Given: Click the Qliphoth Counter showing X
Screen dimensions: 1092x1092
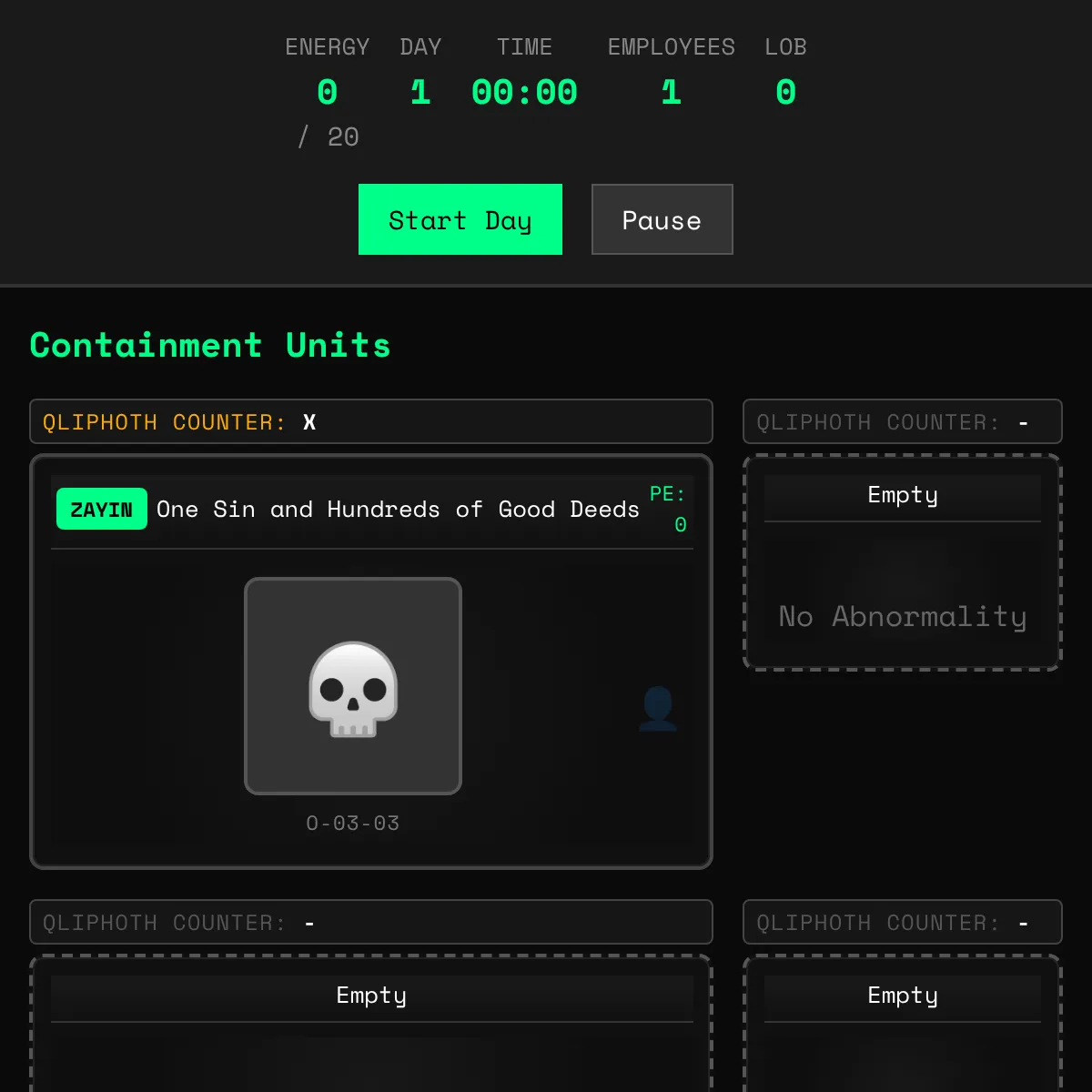Looking at the screenshot, I should 371,422.
